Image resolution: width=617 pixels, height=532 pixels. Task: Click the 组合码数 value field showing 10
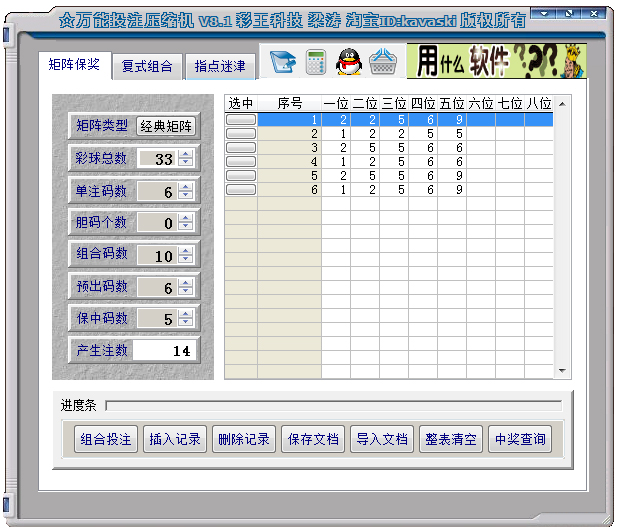158,255
